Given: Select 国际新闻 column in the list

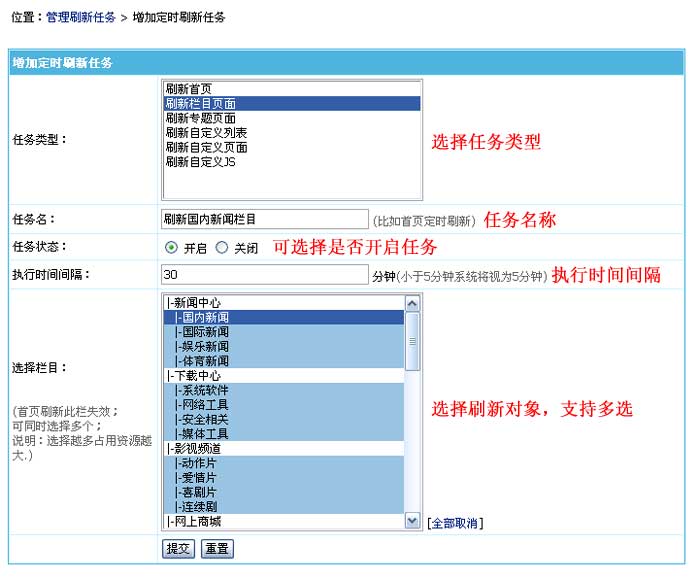Looking at the screenshot, I should click(x=203, y=331).
